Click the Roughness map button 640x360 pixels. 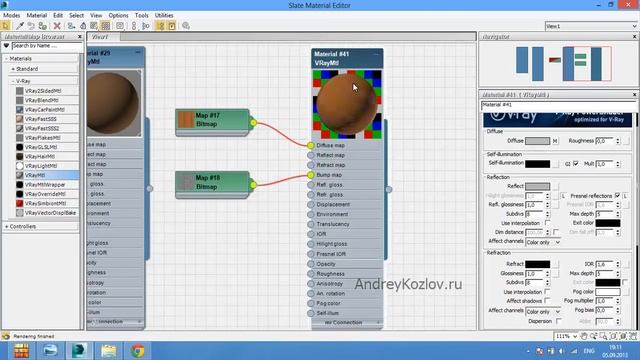(x=626, y=141)
